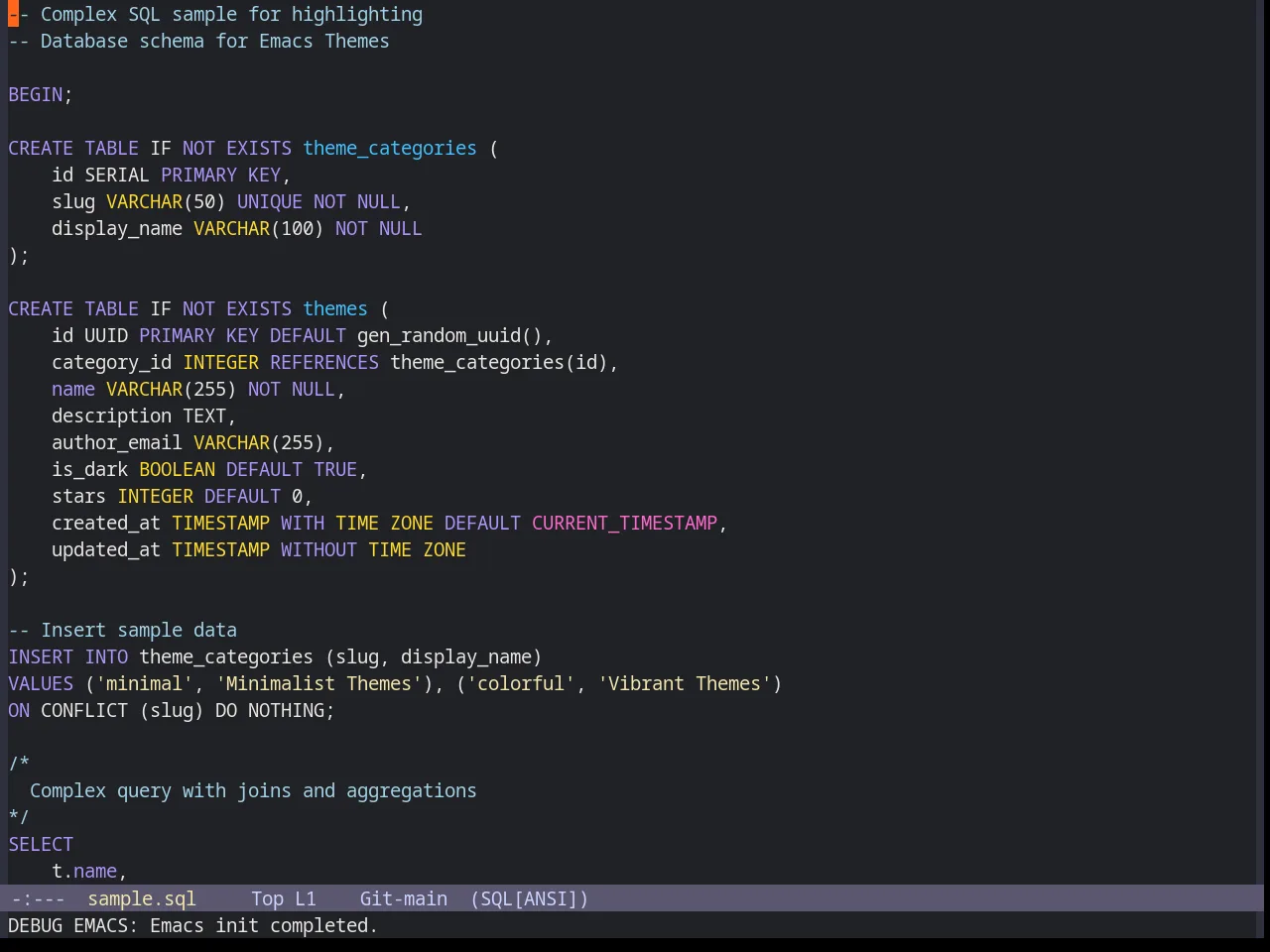This screenshot has width=1270, height=952.
Task: Click the SELECT keyword
Action: click(41, 844)
